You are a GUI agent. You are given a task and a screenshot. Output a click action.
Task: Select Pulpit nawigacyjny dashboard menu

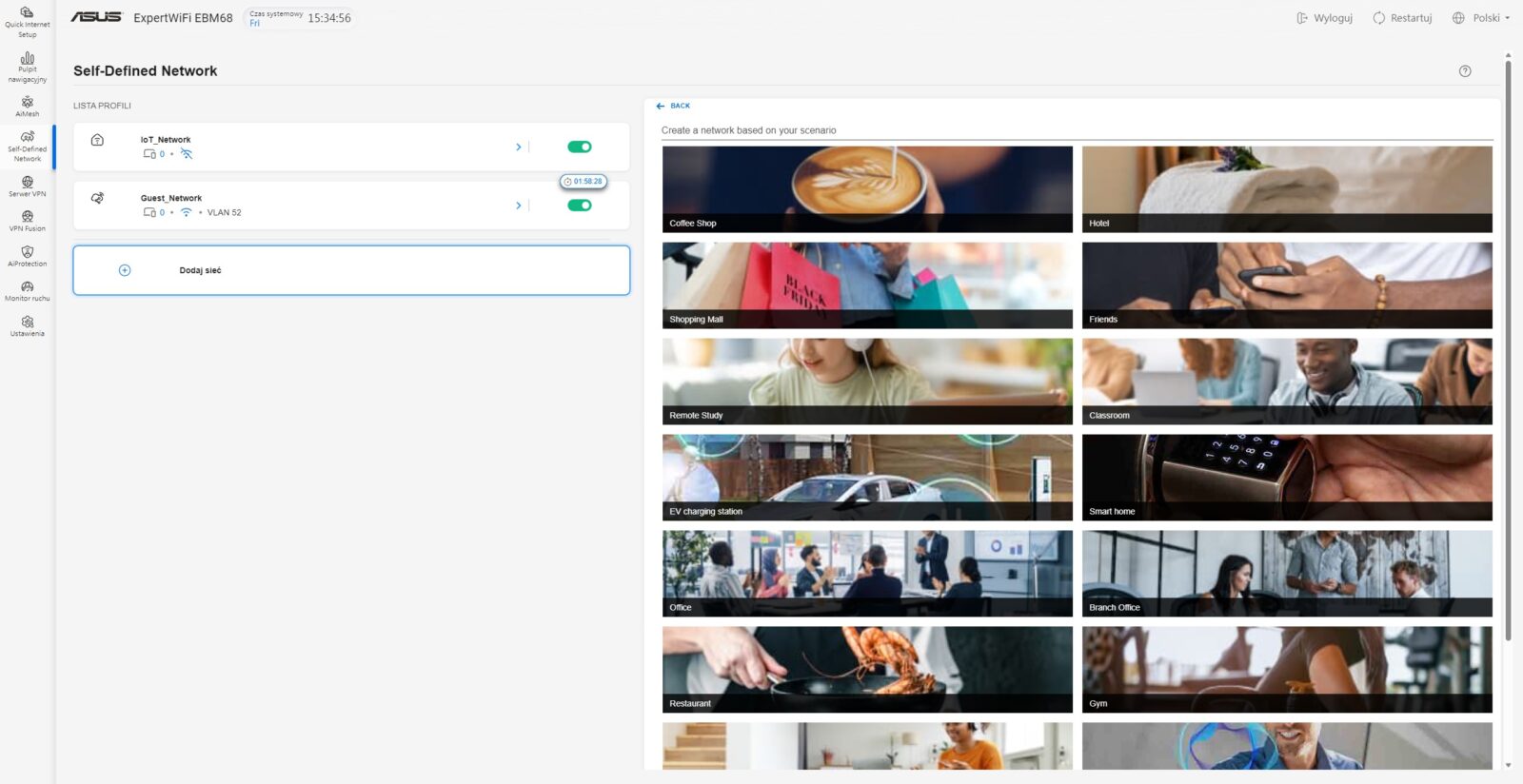(27, 67)
